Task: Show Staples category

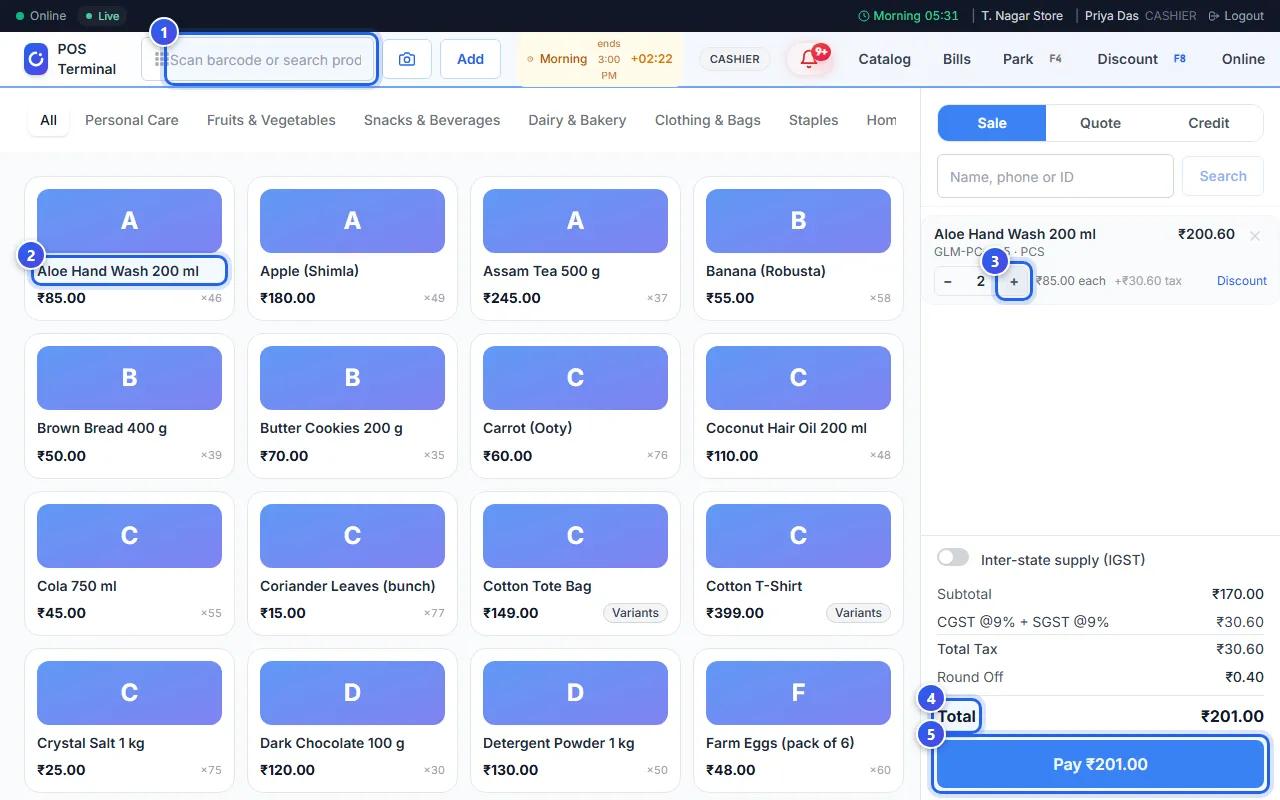Action: pyautogui.click(x=813, y=120)
